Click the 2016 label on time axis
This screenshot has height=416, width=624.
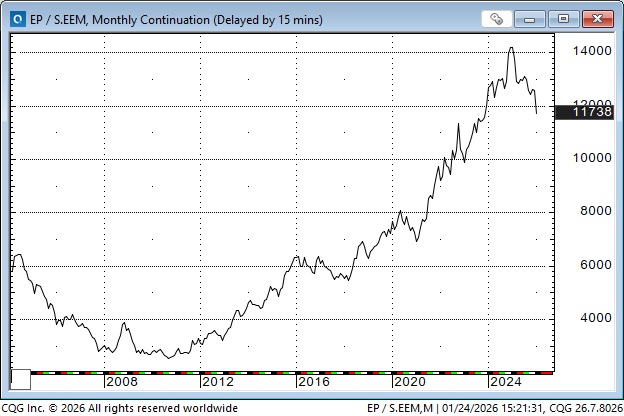(x=313, y=382)
